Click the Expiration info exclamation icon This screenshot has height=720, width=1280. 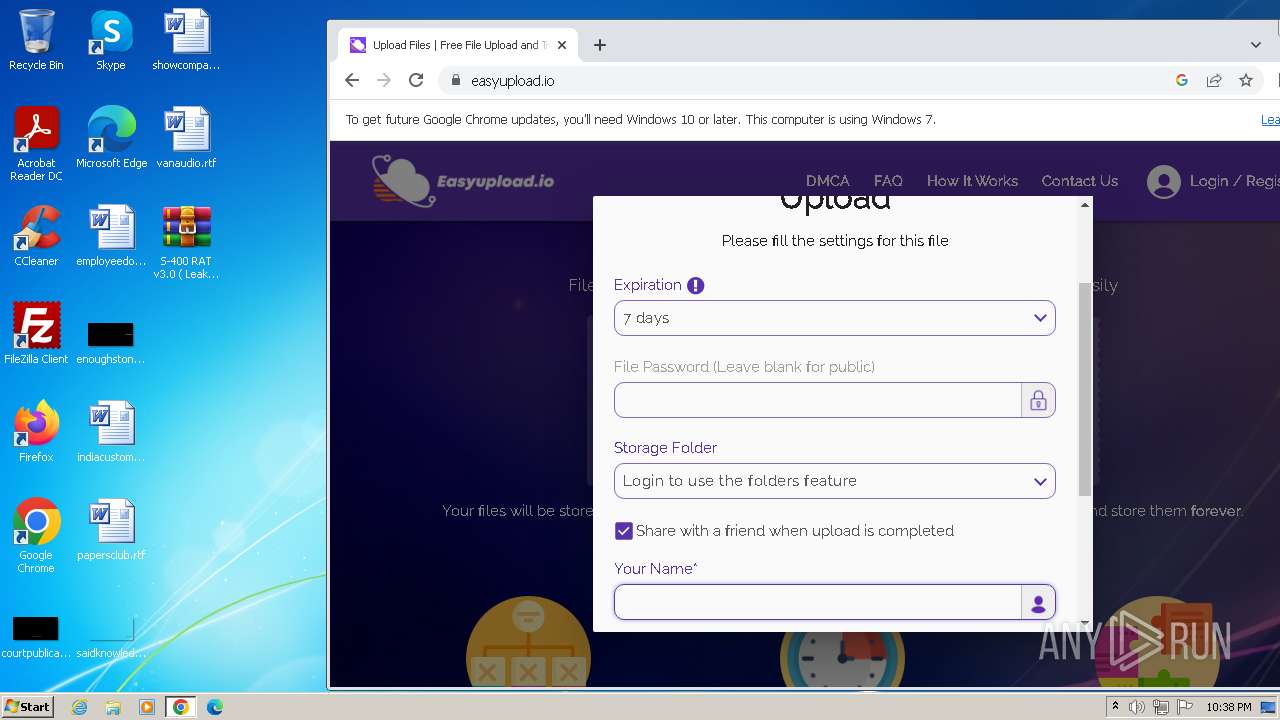[x=696, y=285]
